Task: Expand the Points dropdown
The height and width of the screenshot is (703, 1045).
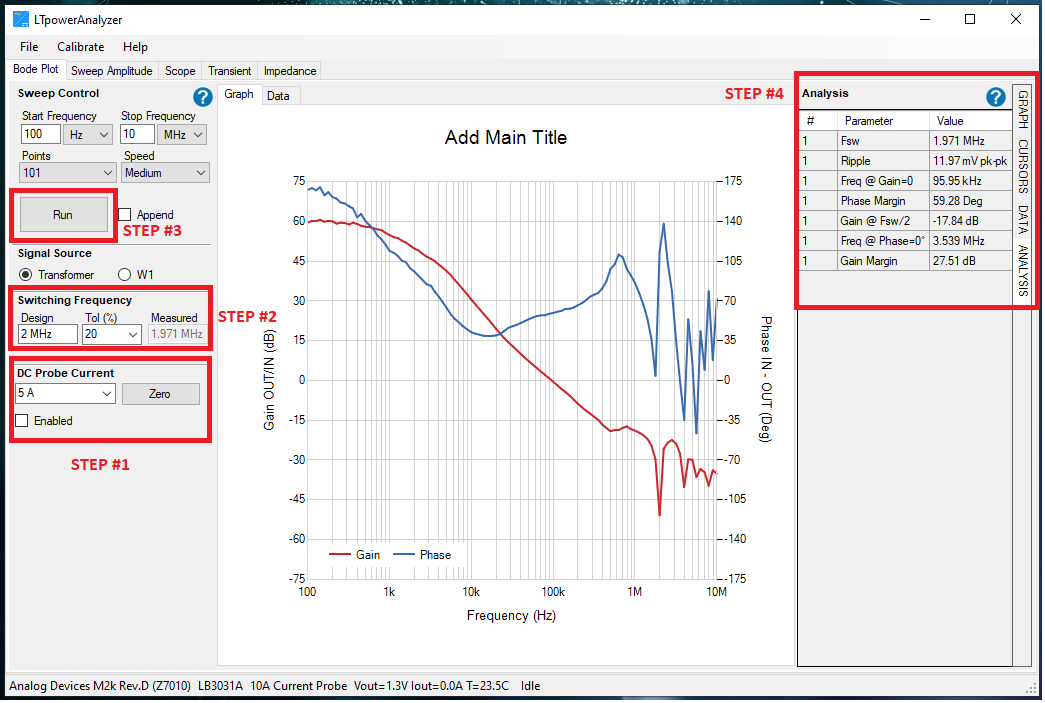Action: pyautogui.click(x=67, y=173)
